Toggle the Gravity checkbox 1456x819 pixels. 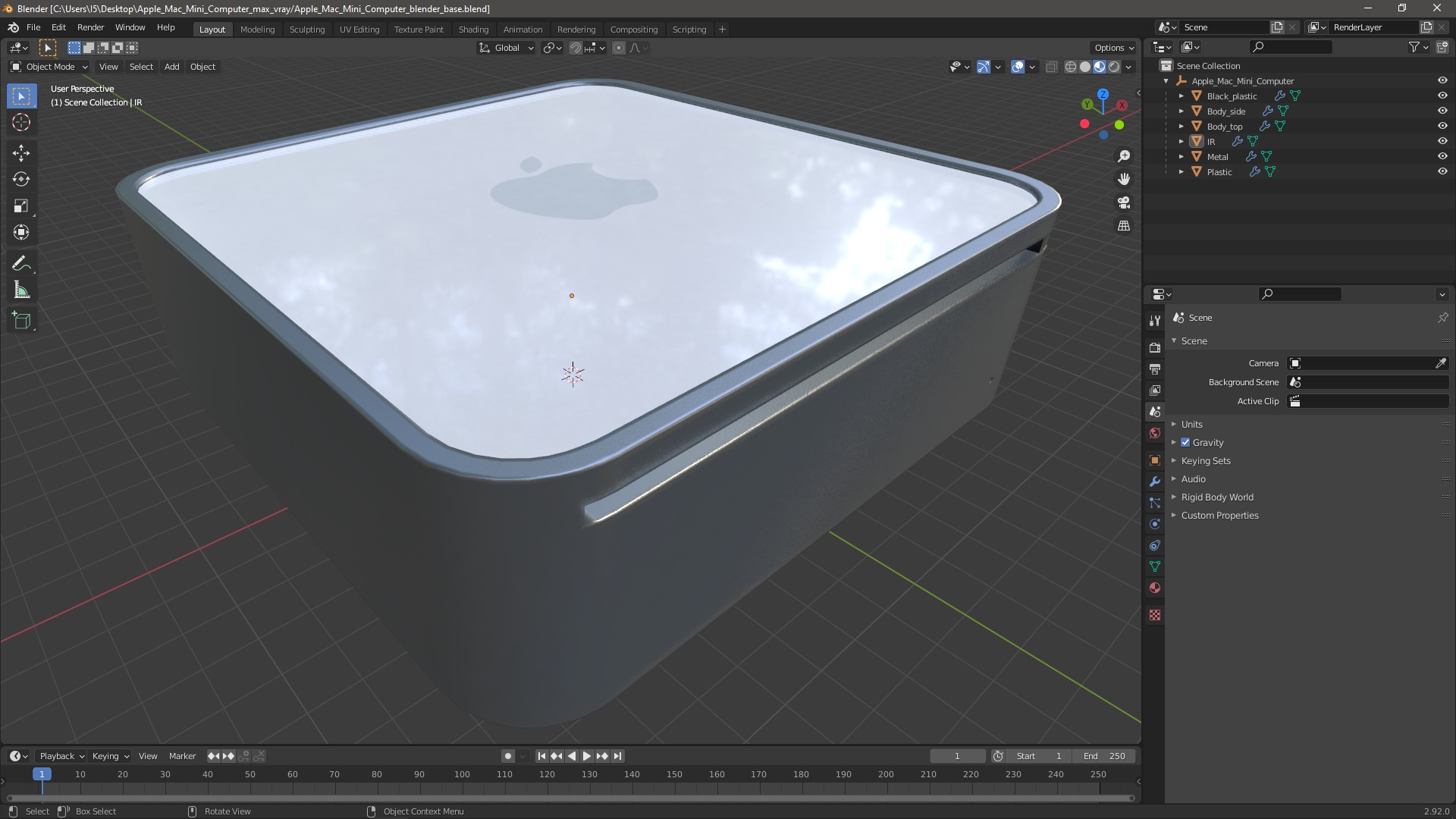coord(1185,442)
